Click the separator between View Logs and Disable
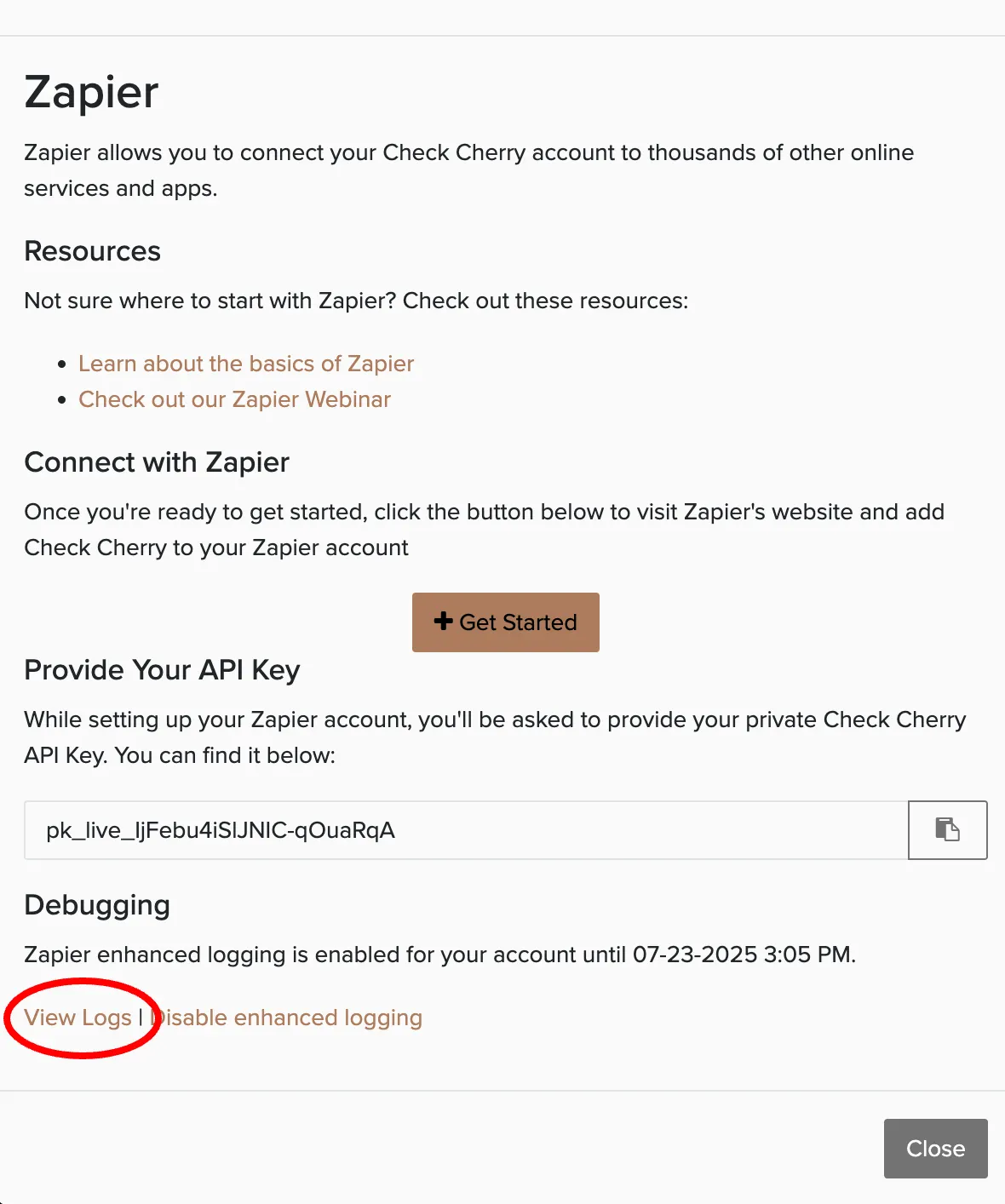This screenshot has width=1005, height=1204. (141, 1018)
